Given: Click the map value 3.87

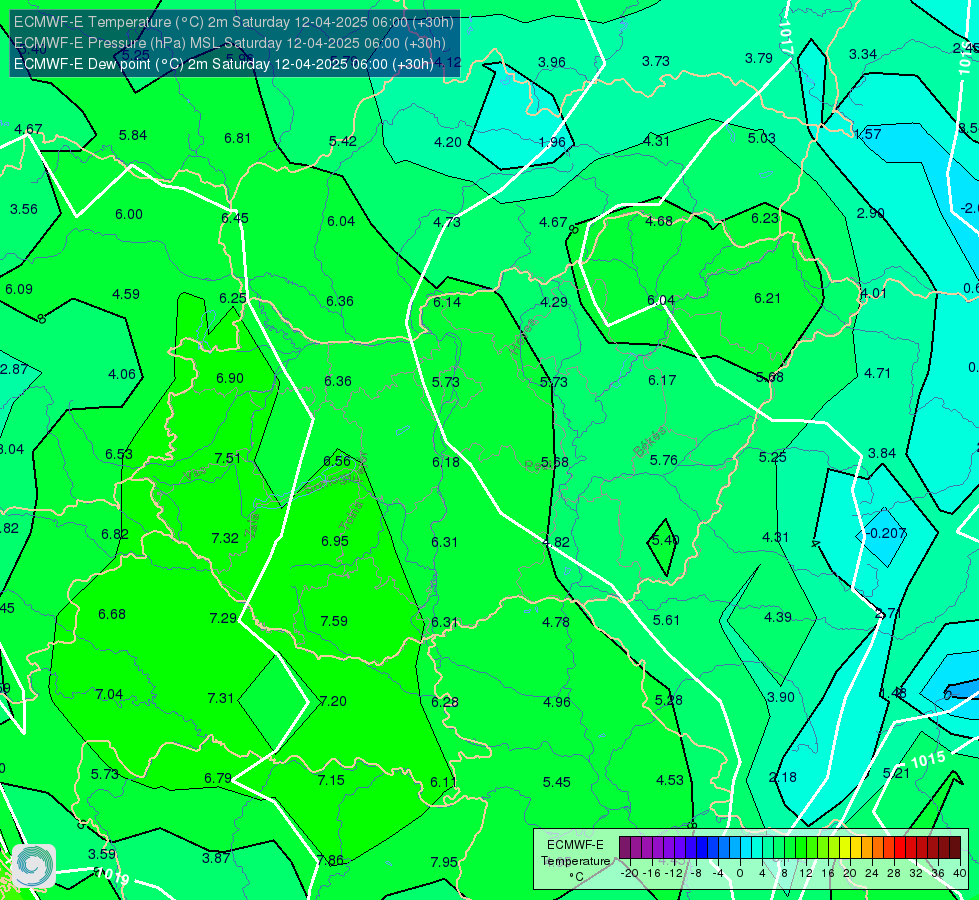Looking at the screenshot, I should 216,858.
